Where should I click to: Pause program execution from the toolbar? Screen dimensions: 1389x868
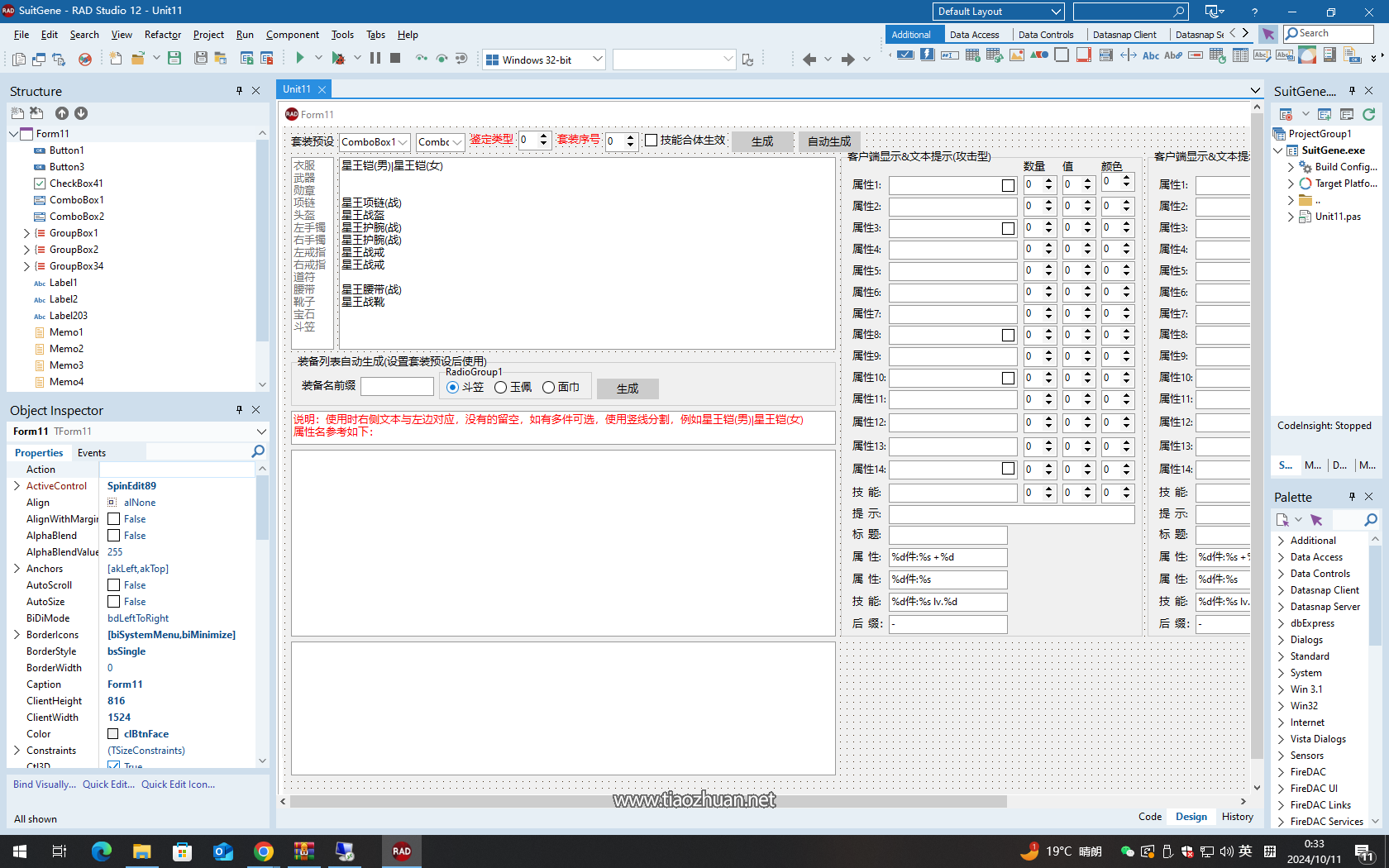[x=376, y=59]
